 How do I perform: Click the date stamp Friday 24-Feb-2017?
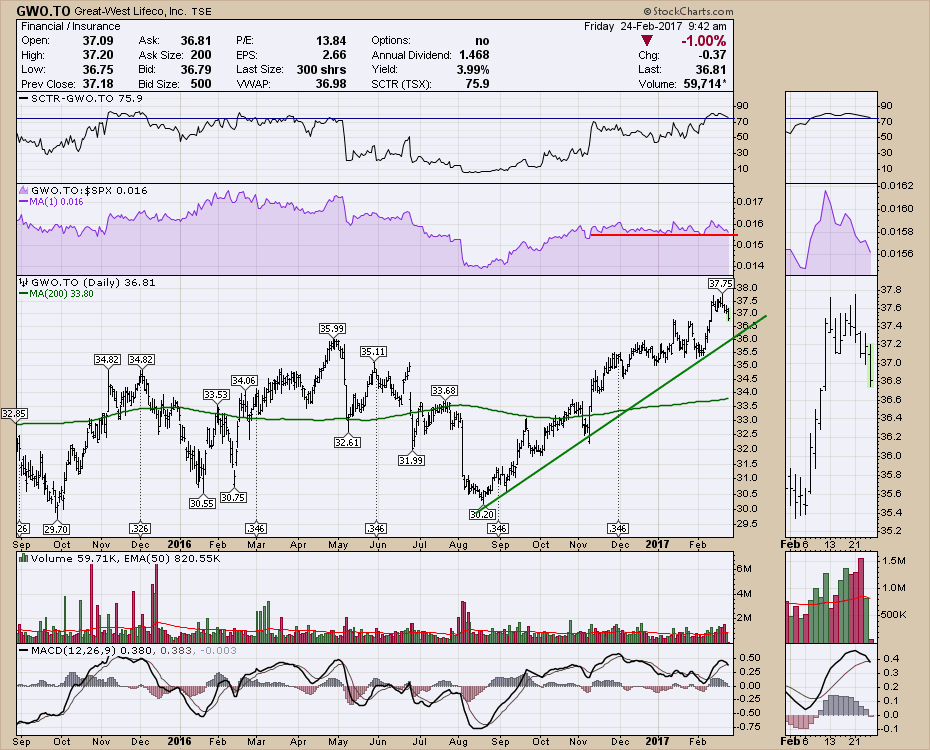[x=633, y=26]
